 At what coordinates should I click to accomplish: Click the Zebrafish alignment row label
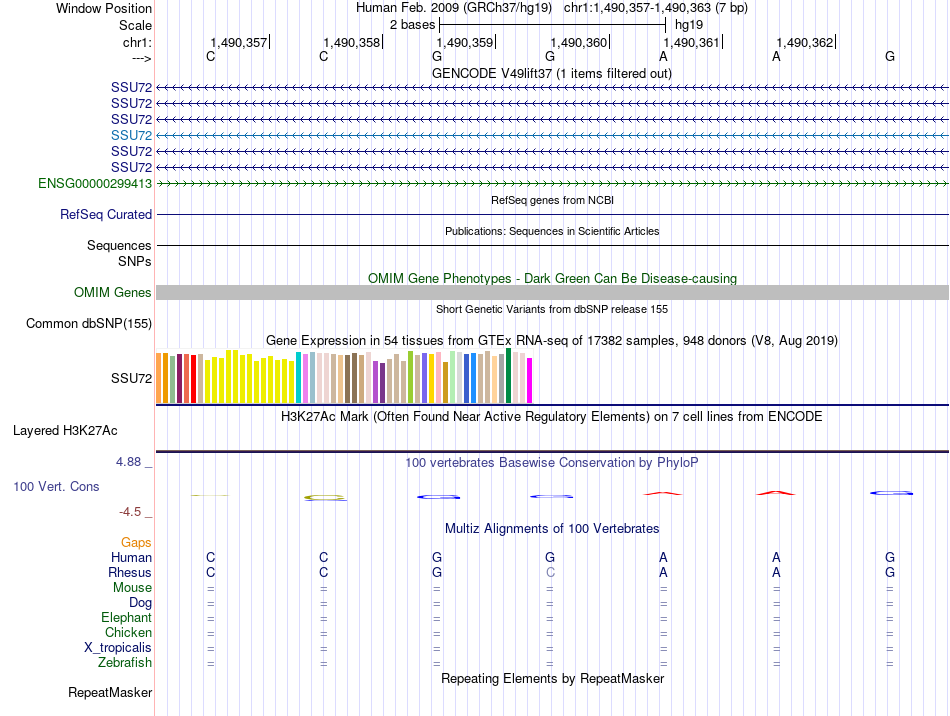[125, 662]
